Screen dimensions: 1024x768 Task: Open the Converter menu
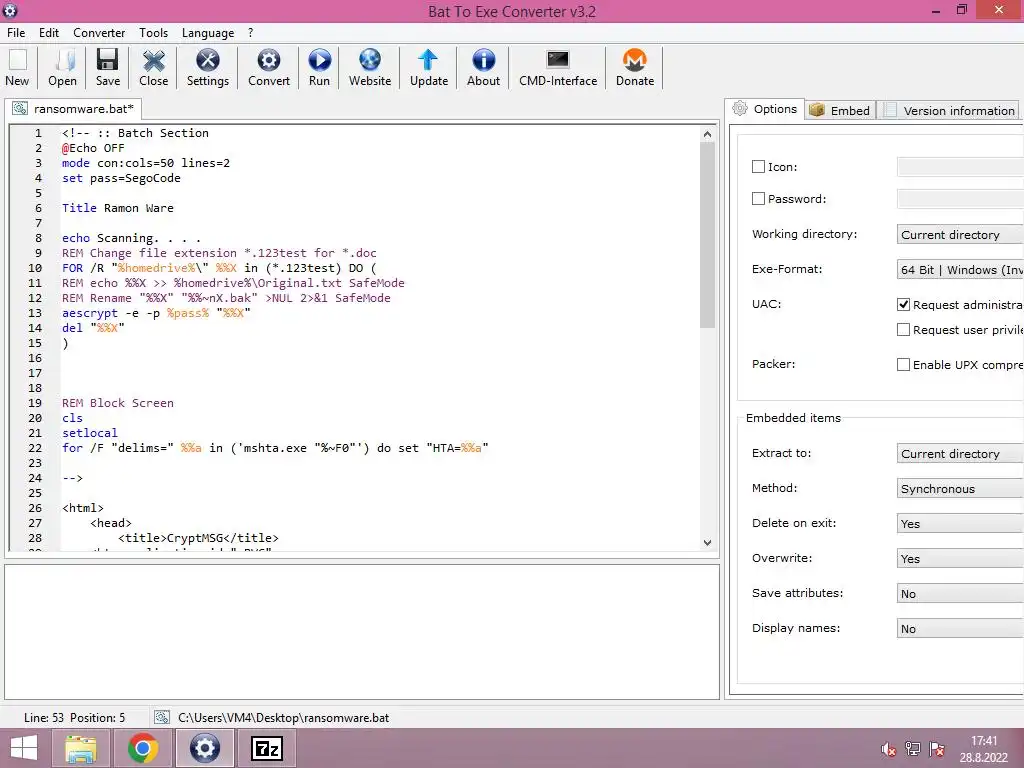99,33
